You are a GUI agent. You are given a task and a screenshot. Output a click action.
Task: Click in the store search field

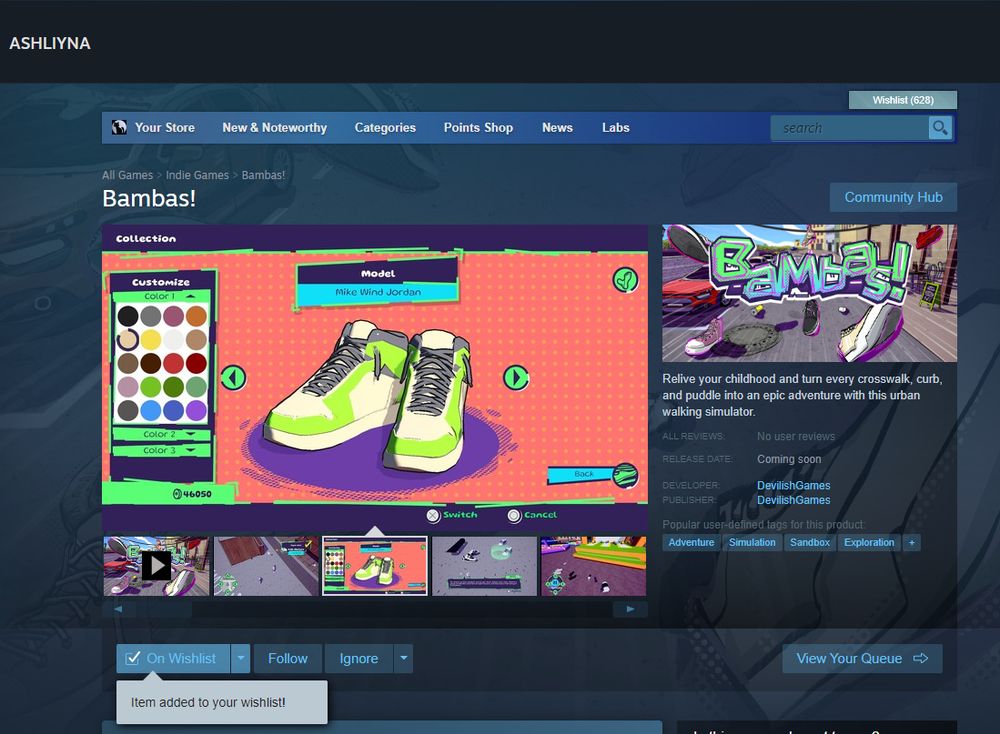point(849,128)
